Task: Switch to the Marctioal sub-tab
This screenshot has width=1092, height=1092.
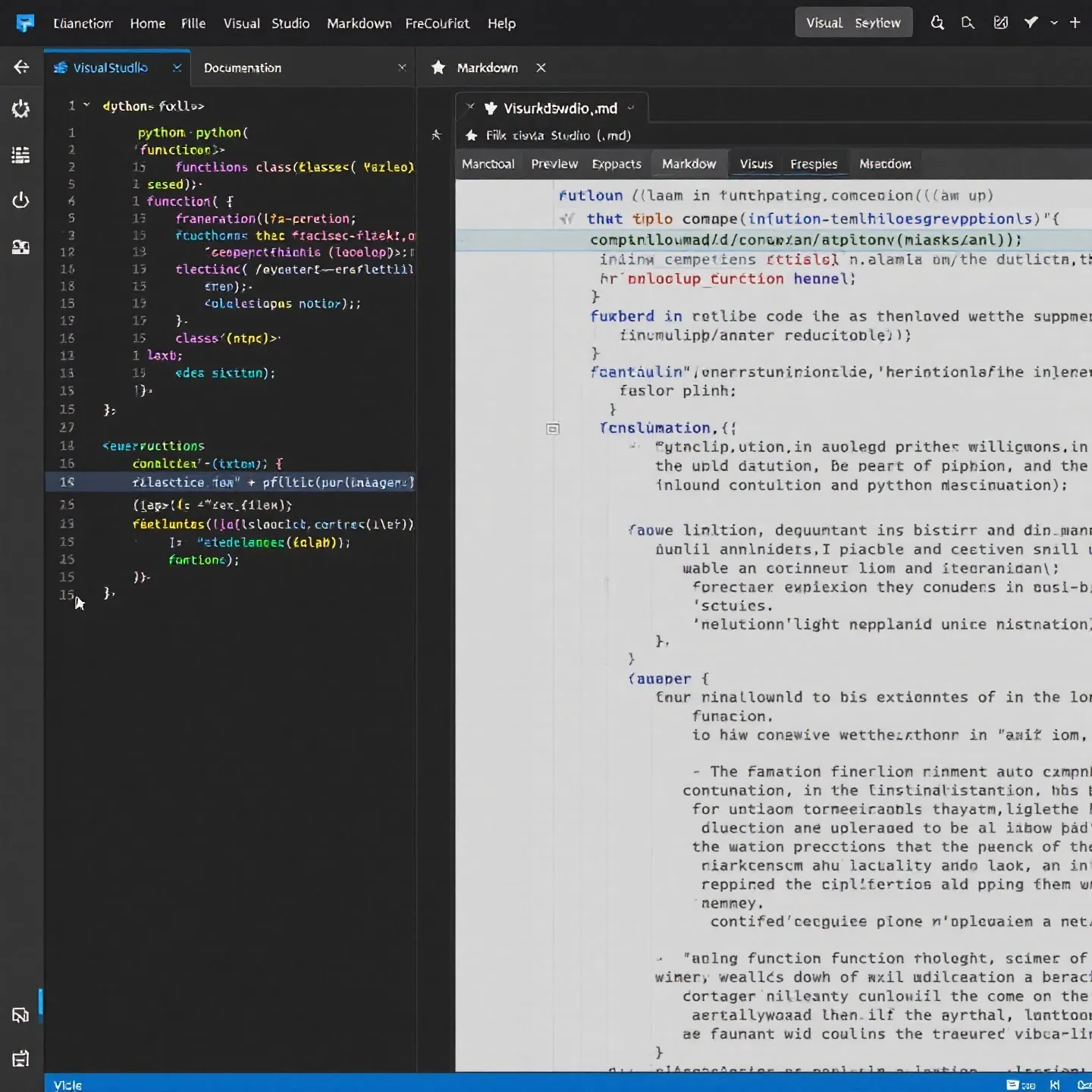Action: click(488, 164)
